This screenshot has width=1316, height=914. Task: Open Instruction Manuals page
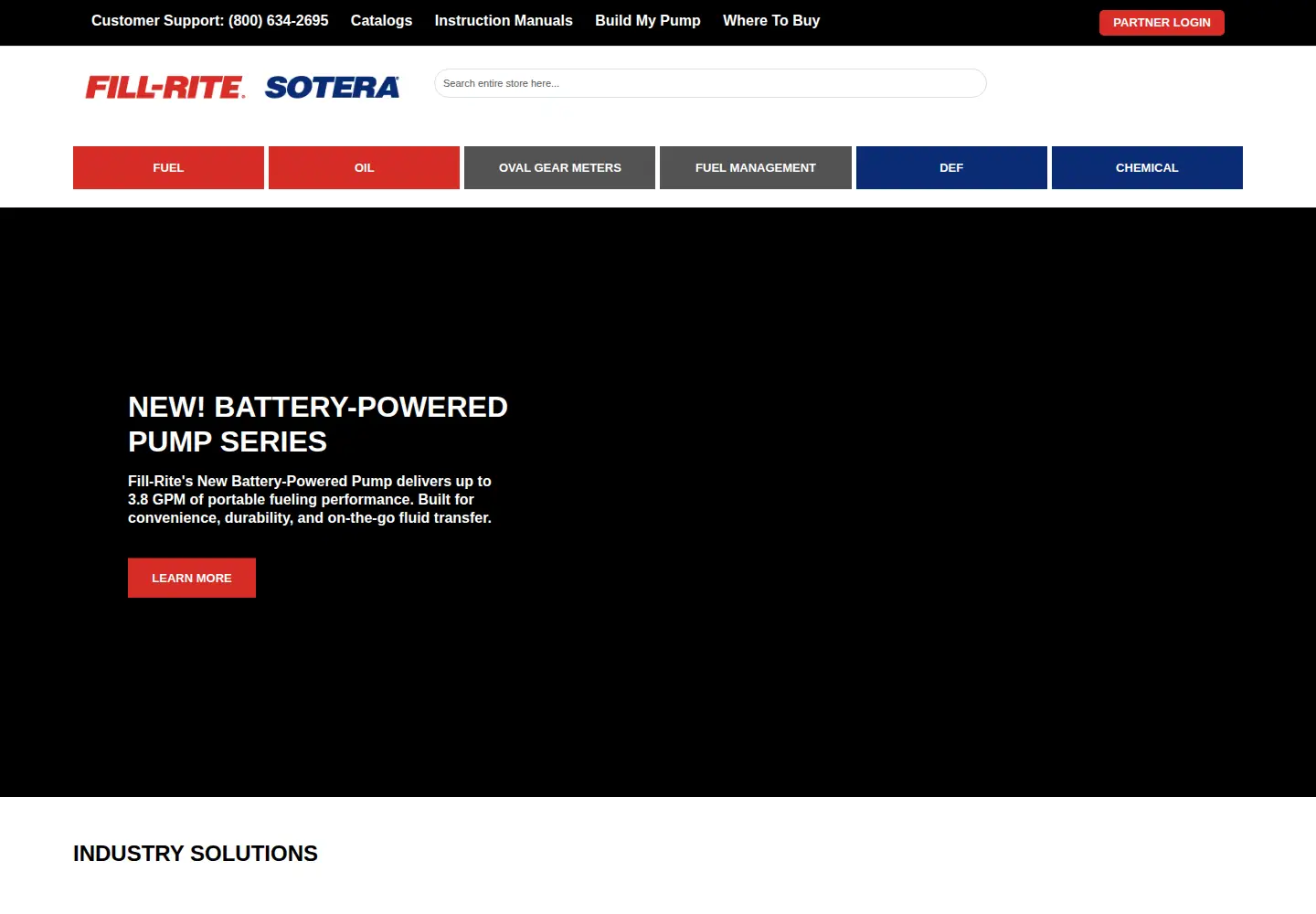click(504, 20)
